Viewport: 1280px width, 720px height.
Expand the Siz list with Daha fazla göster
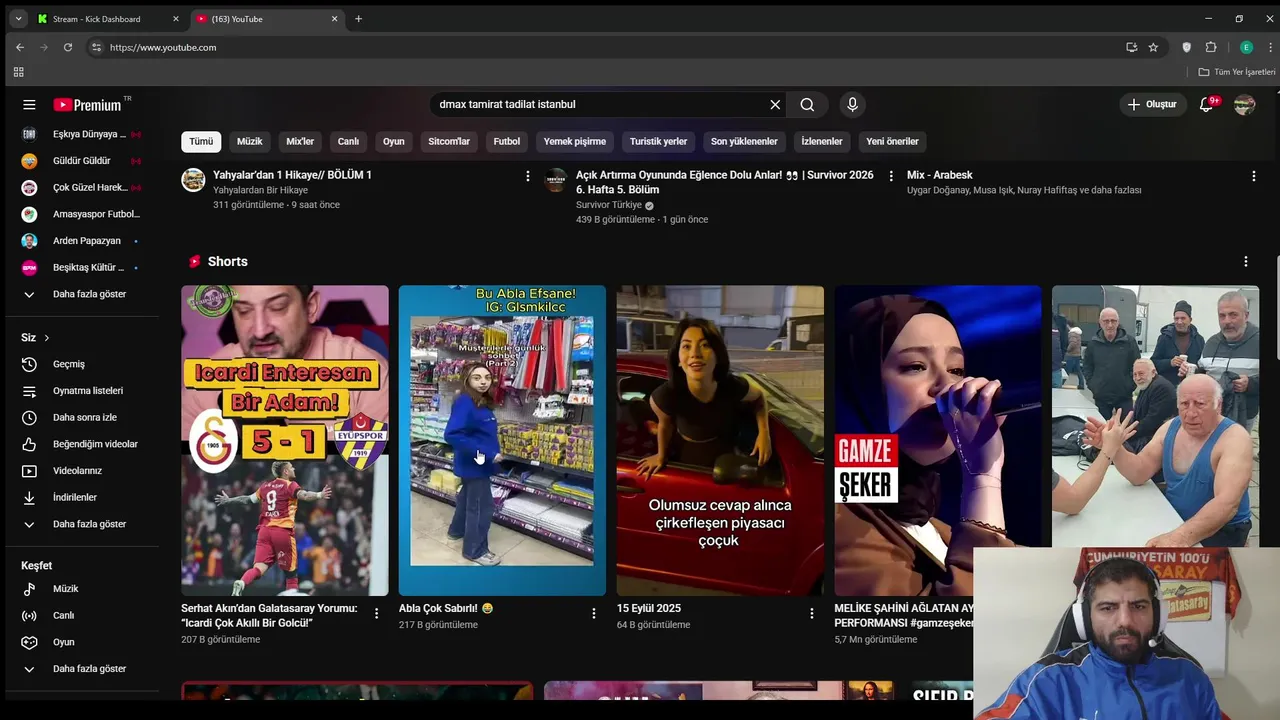pos(82,524)
